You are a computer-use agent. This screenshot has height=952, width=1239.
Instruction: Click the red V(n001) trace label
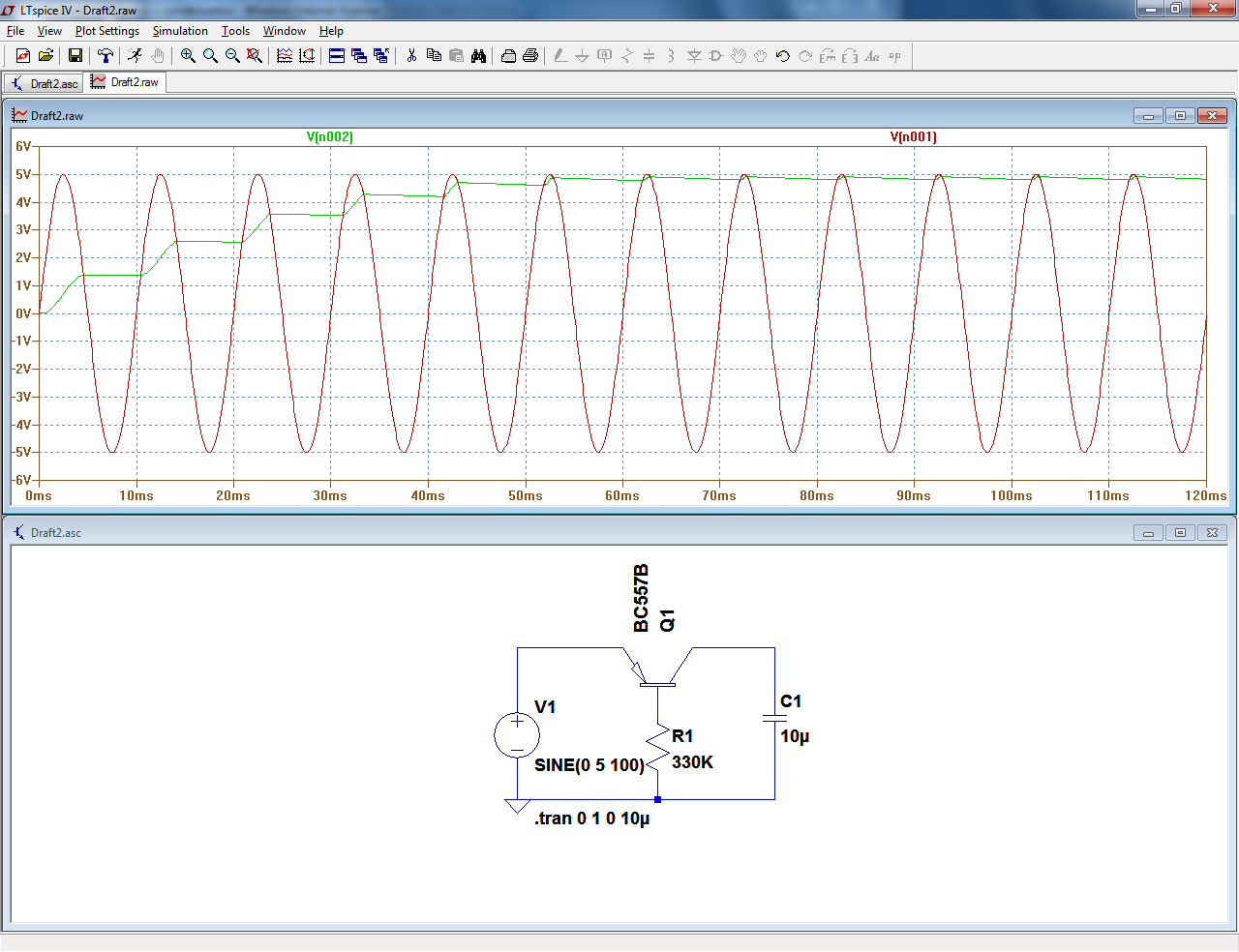pyautogui.click(x=913, y=137)
